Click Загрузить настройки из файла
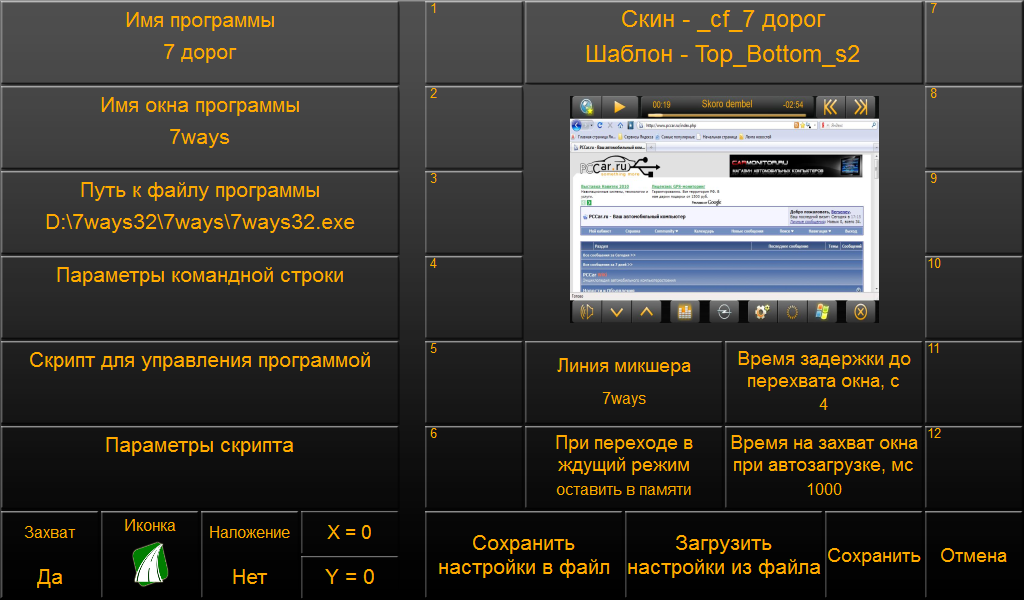1024x600 pixels. point(724,556)
